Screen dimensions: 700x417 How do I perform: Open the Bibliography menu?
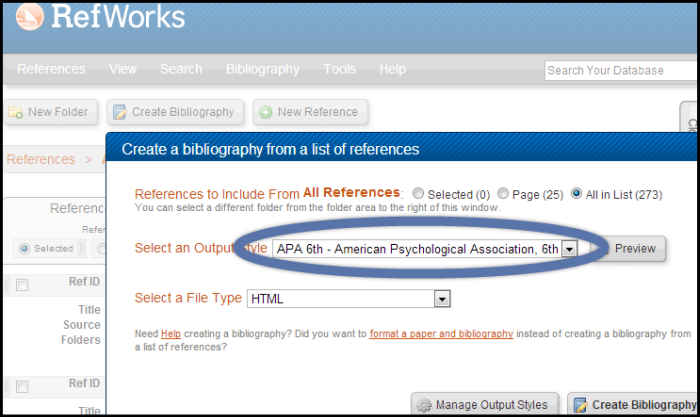click(262, 69)
